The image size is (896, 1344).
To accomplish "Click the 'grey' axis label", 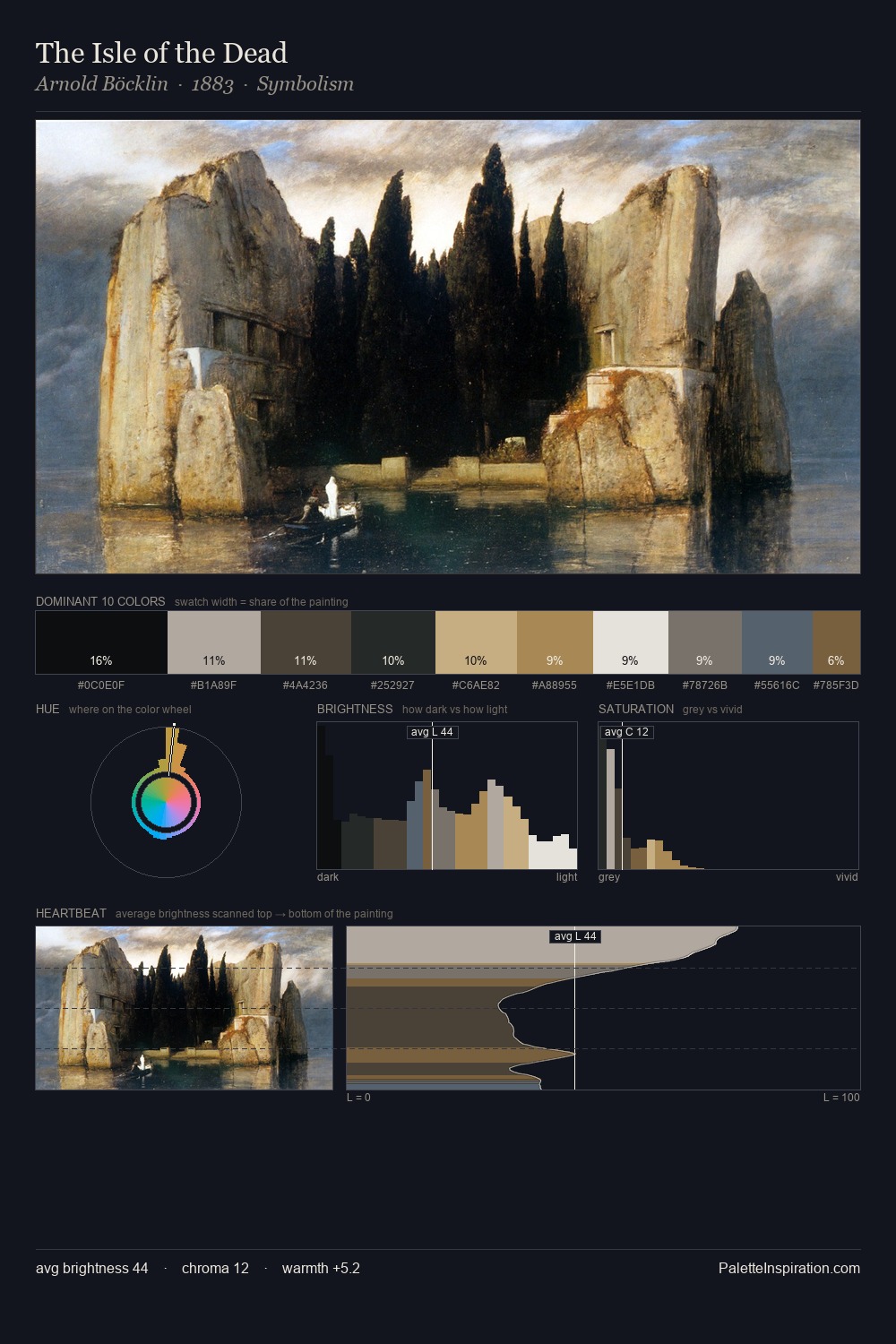I will coord(609,877).
